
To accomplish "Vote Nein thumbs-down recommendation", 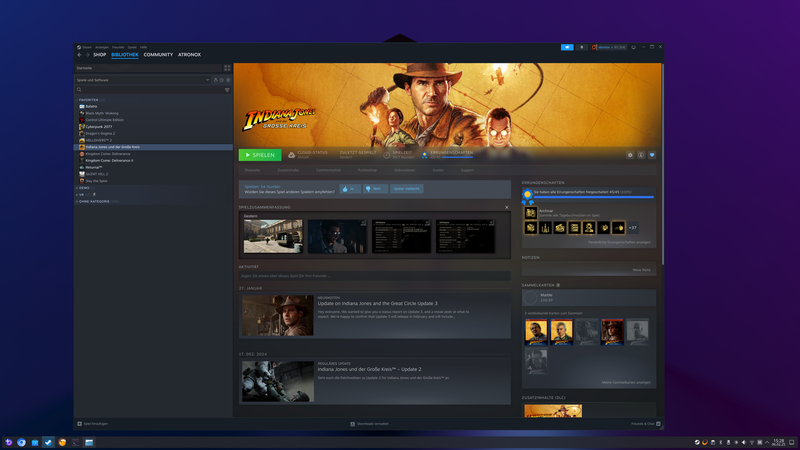I will (x=375, y=189).
